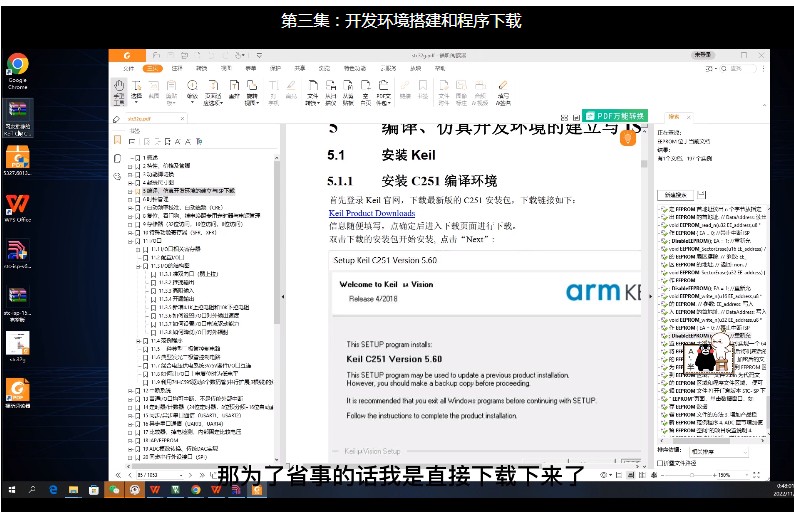The width and height of the screenshot is (794, 512).
Task: Expand the chapter 12 bookmark node
Action: (x=130, y=391)
